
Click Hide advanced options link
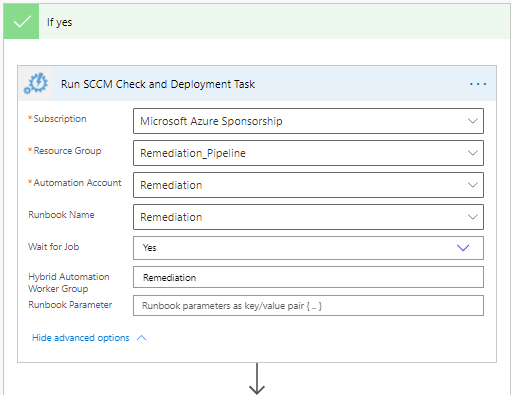point(81,338)
